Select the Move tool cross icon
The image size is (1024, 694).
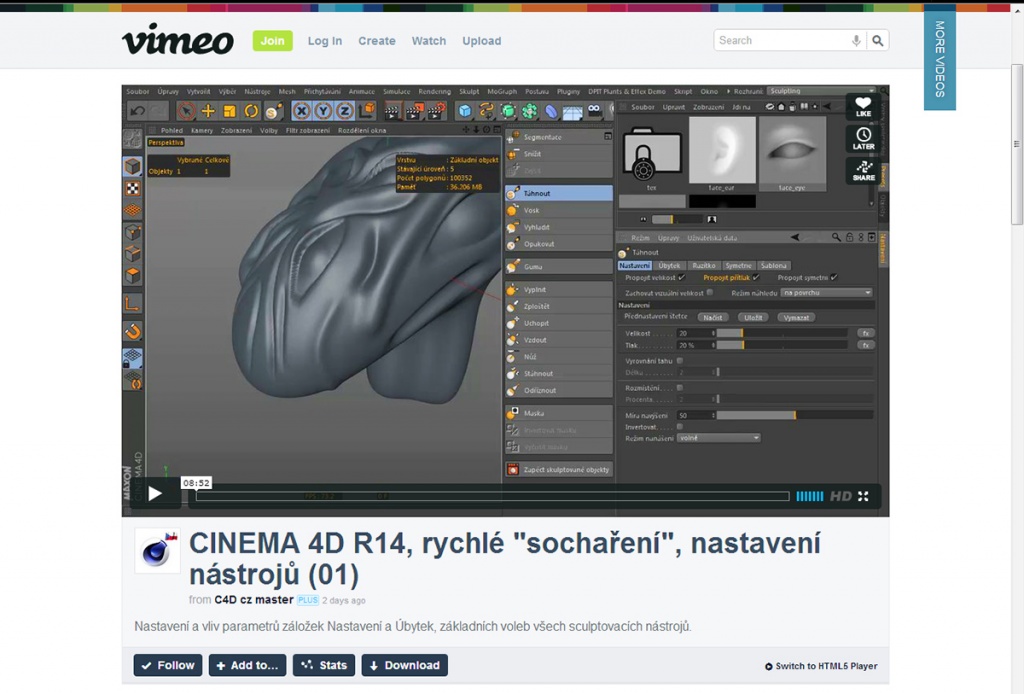[208, 111]
